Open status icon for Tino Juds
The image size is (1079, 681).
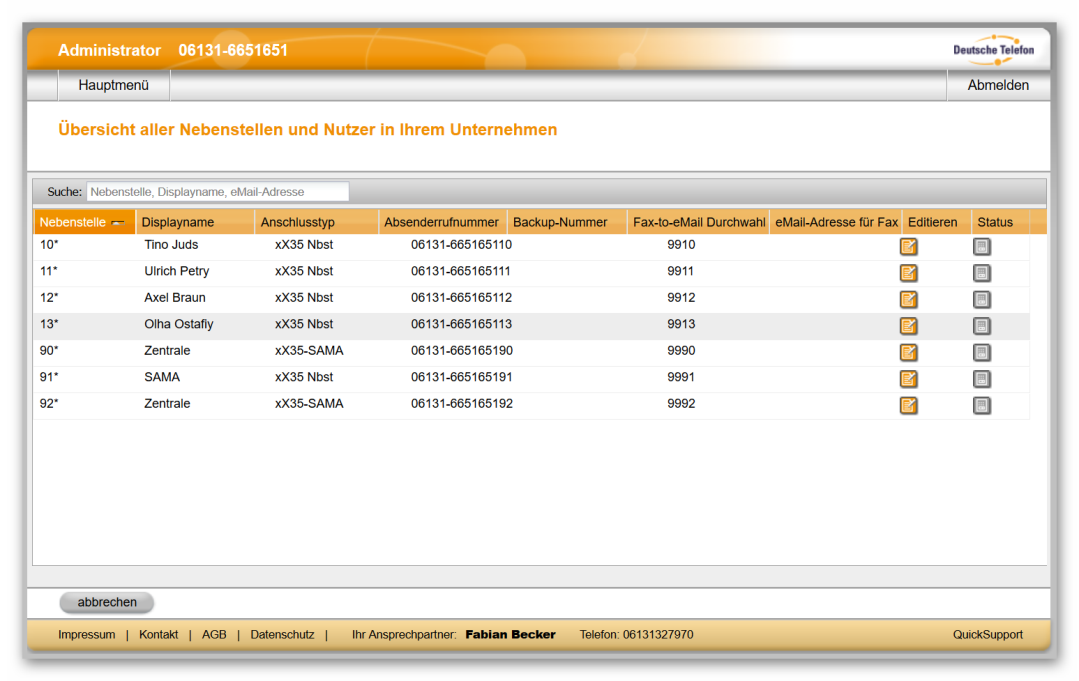[x=981, y=247]
